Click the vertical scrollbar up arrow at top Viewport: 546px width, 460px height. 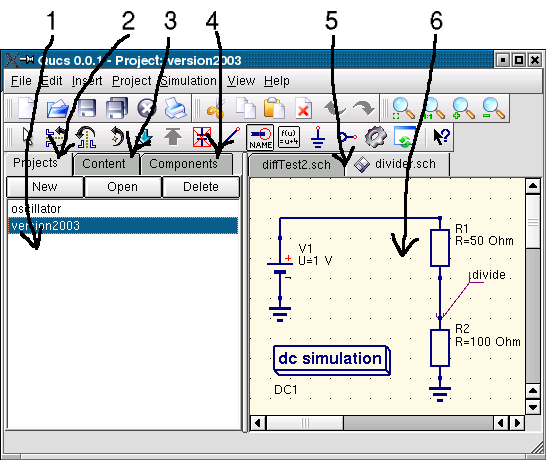pos(533,186)
